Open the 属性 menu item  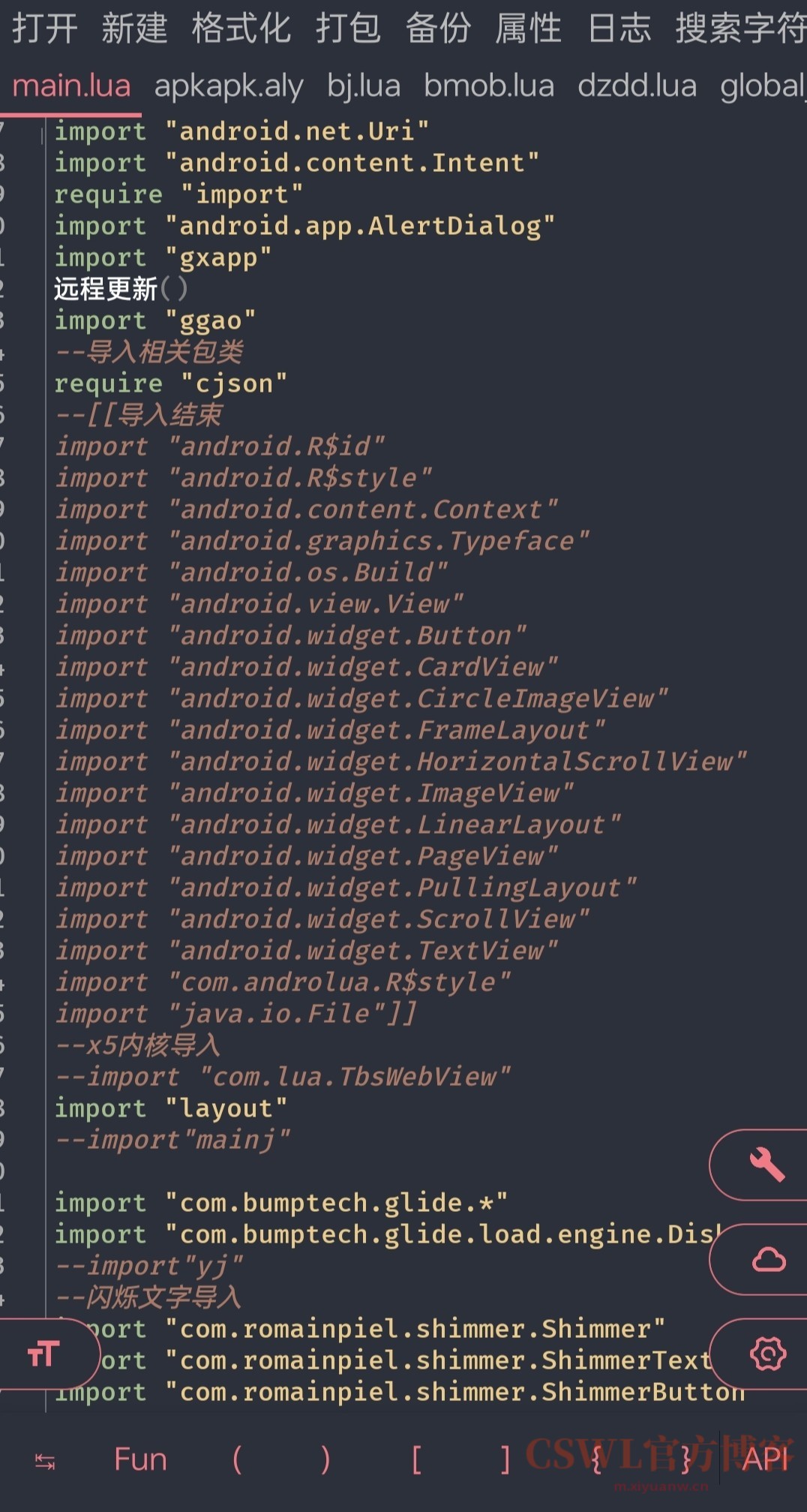(x=528, y=29)
